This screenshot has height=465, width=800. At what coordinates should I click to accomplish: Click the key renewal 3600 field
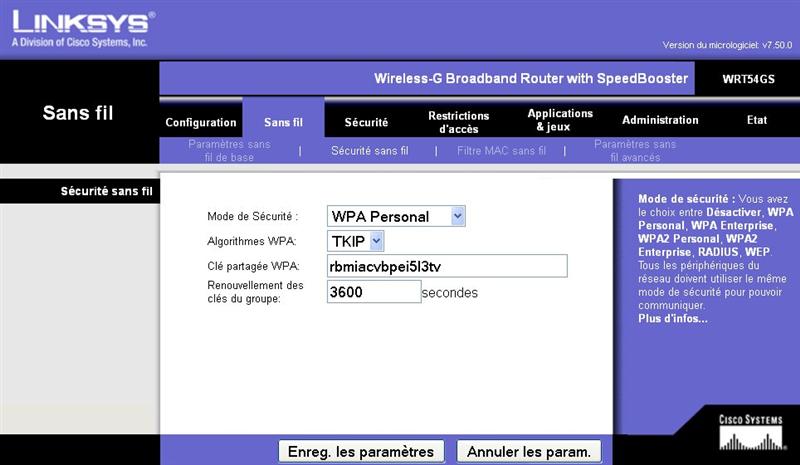[374, 291]
